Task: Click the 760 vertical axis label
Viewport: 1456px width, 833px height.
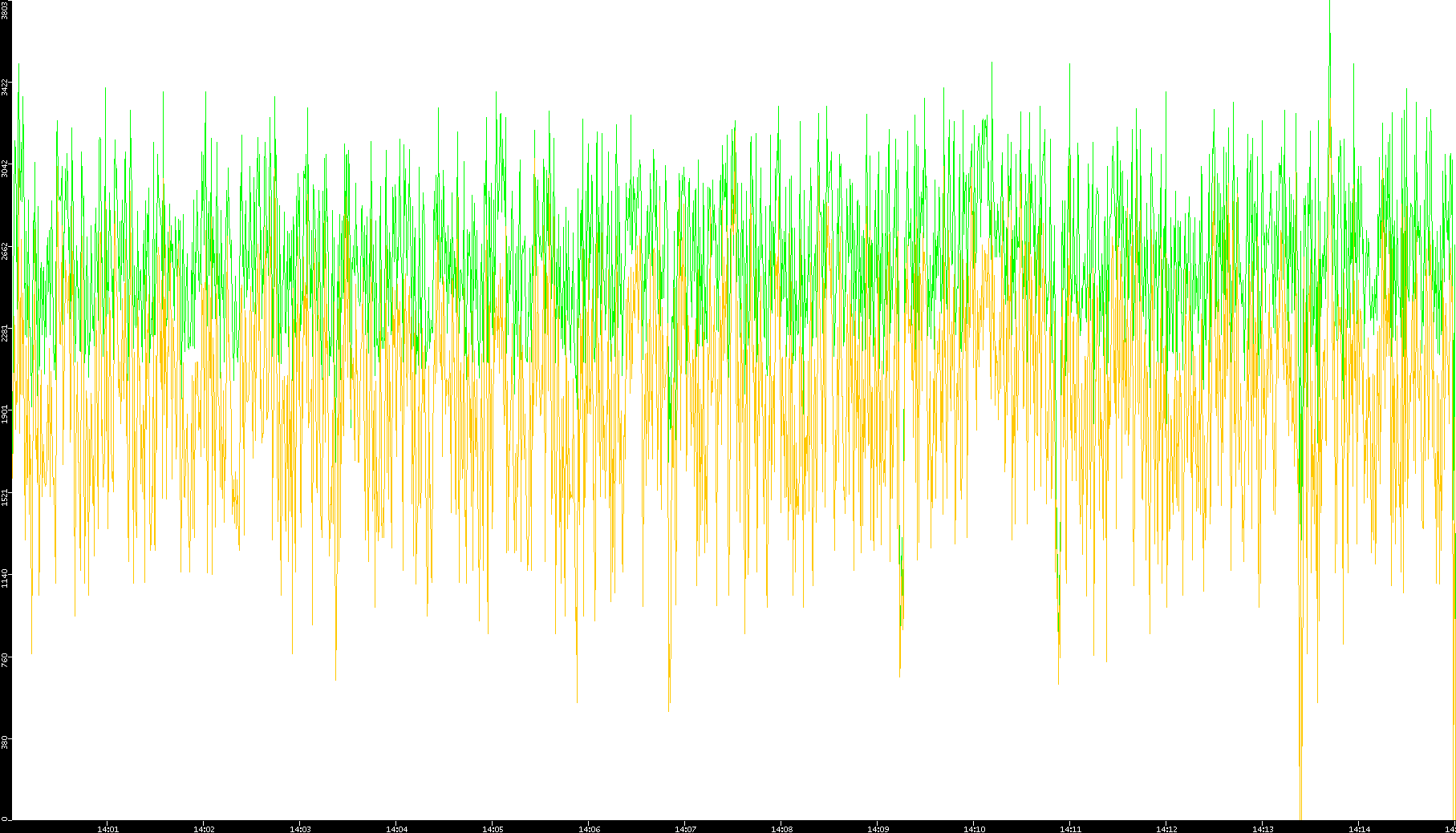Action: 5,659
